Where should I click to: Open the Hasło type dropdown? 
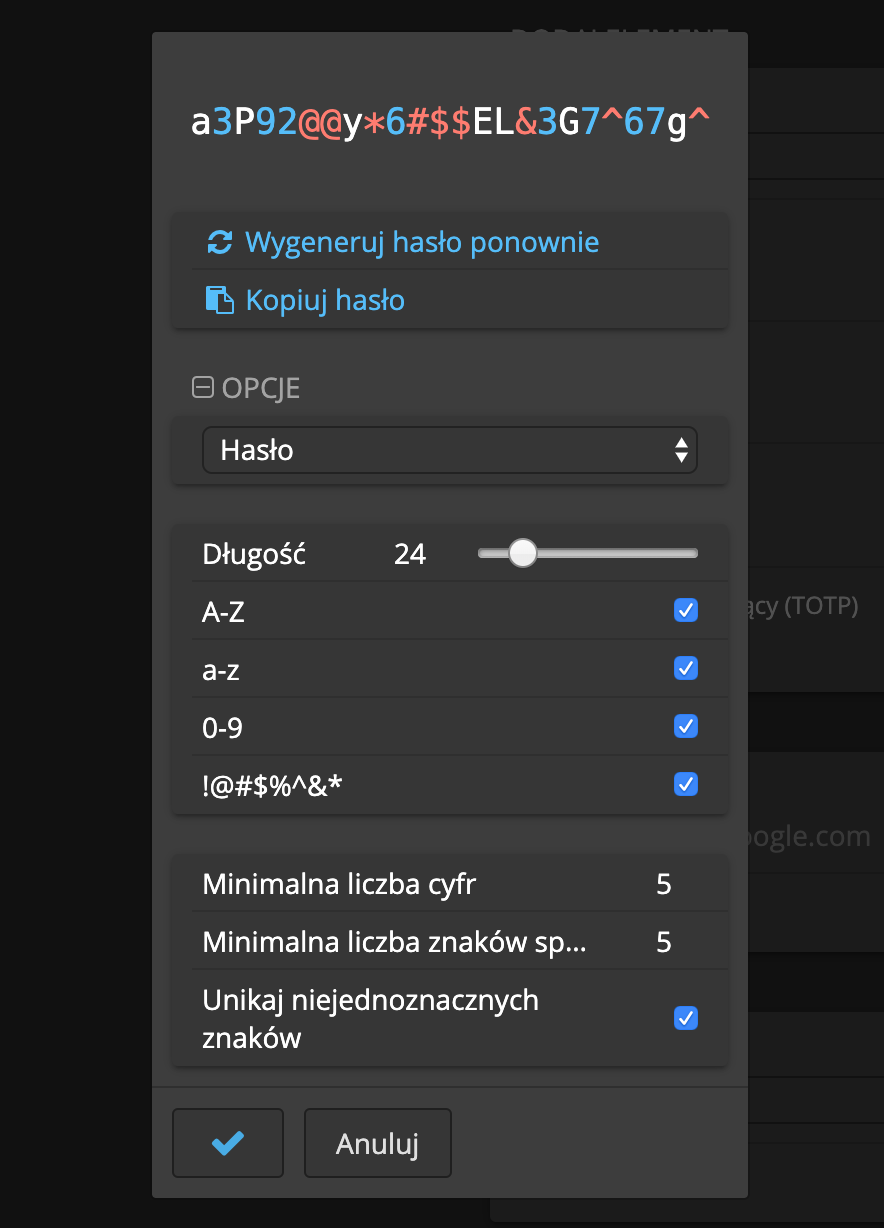450,450
